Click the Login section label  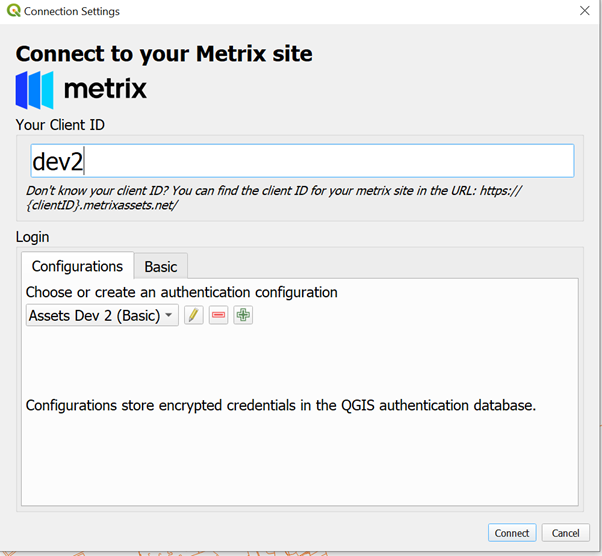33,237
